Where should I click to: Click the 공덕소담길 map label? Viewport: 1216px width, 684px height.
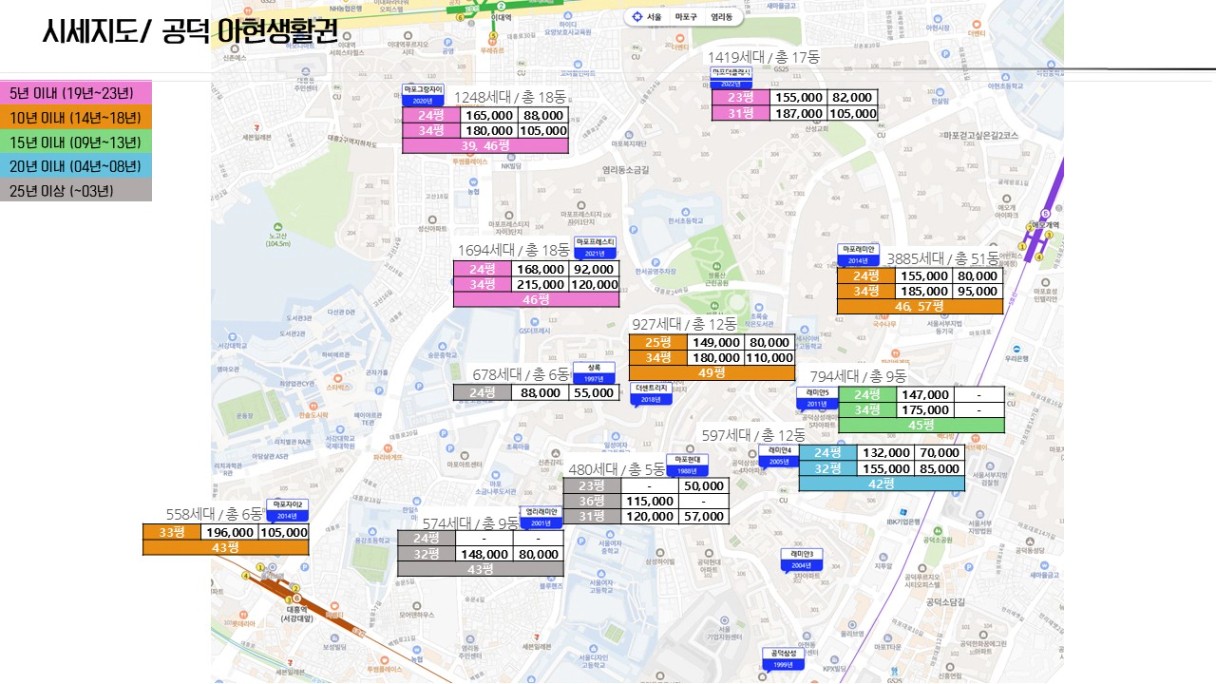pos(944,602)
